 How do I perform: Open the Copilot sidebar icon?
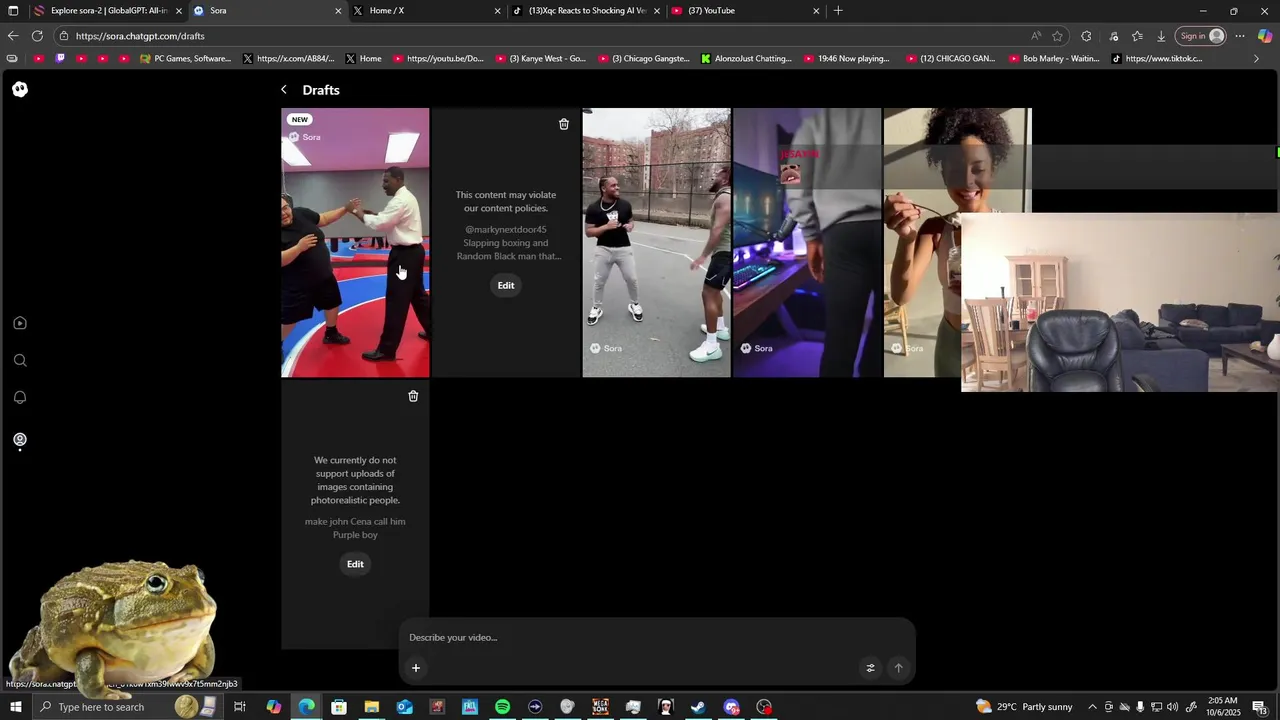[1265, 36]
